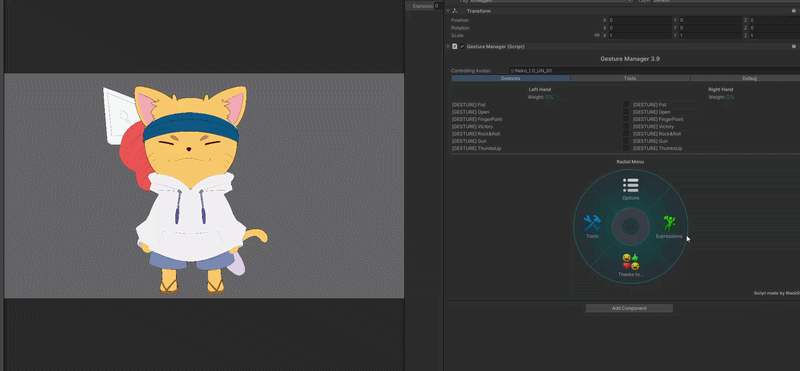Select the Expressions panel tab beside the Game view
The width and height of the screenshot is (800, 371).
[x=419, y=6]
